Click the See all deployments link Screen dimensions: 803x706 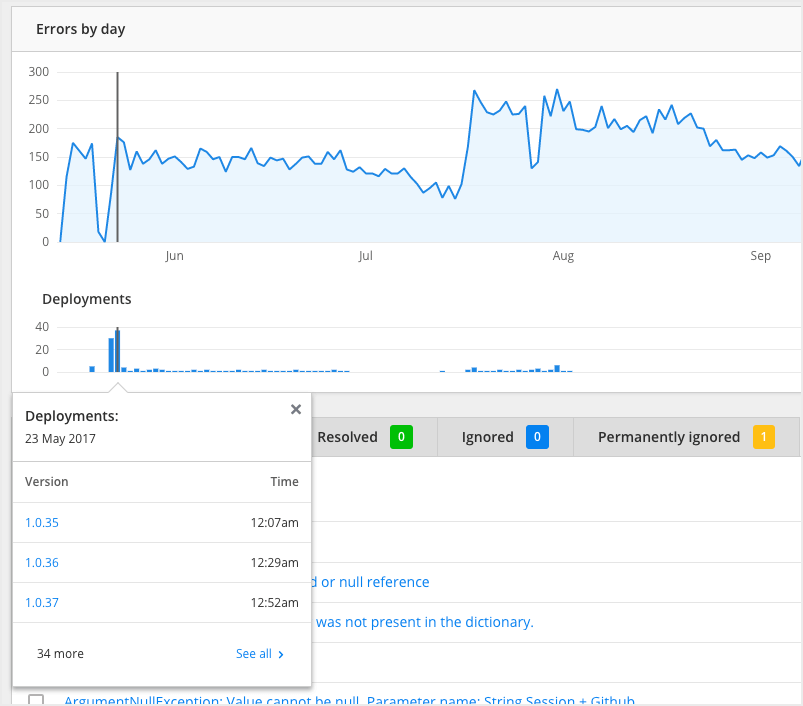254,653
